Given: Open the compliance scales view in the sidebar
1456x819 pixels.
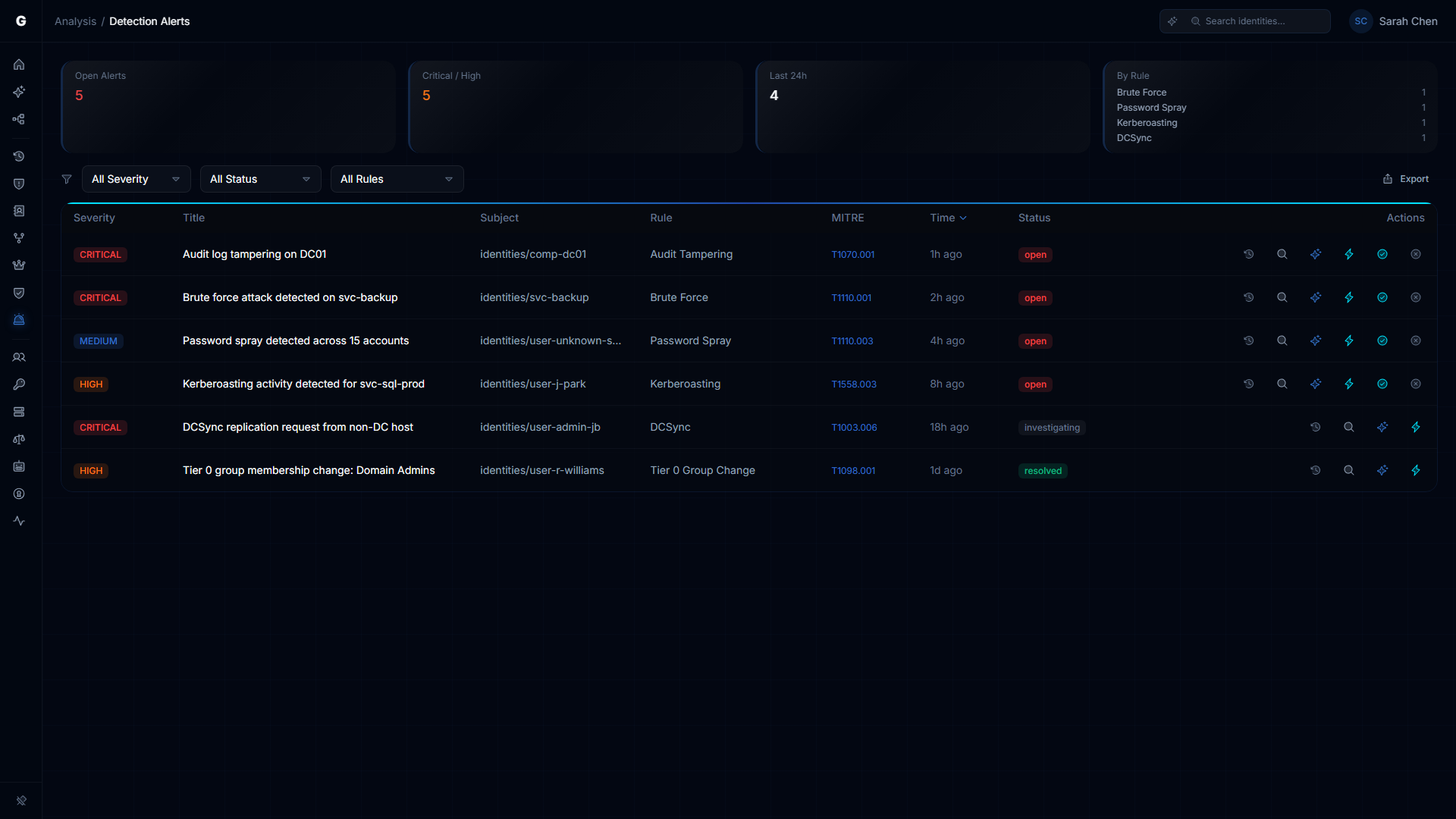Looking at the screenshot, I should pos(19,439).
